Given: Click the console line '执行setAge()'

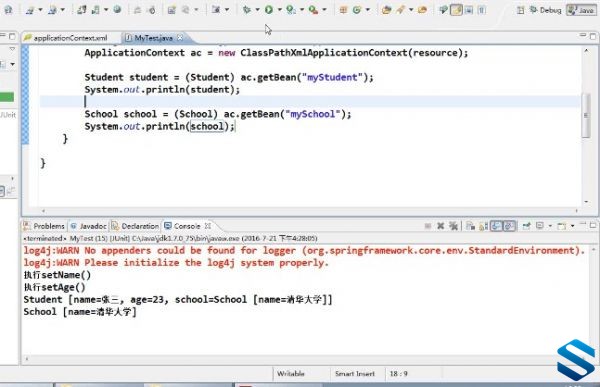Looking at the screenshot, I should pos(54,287).
